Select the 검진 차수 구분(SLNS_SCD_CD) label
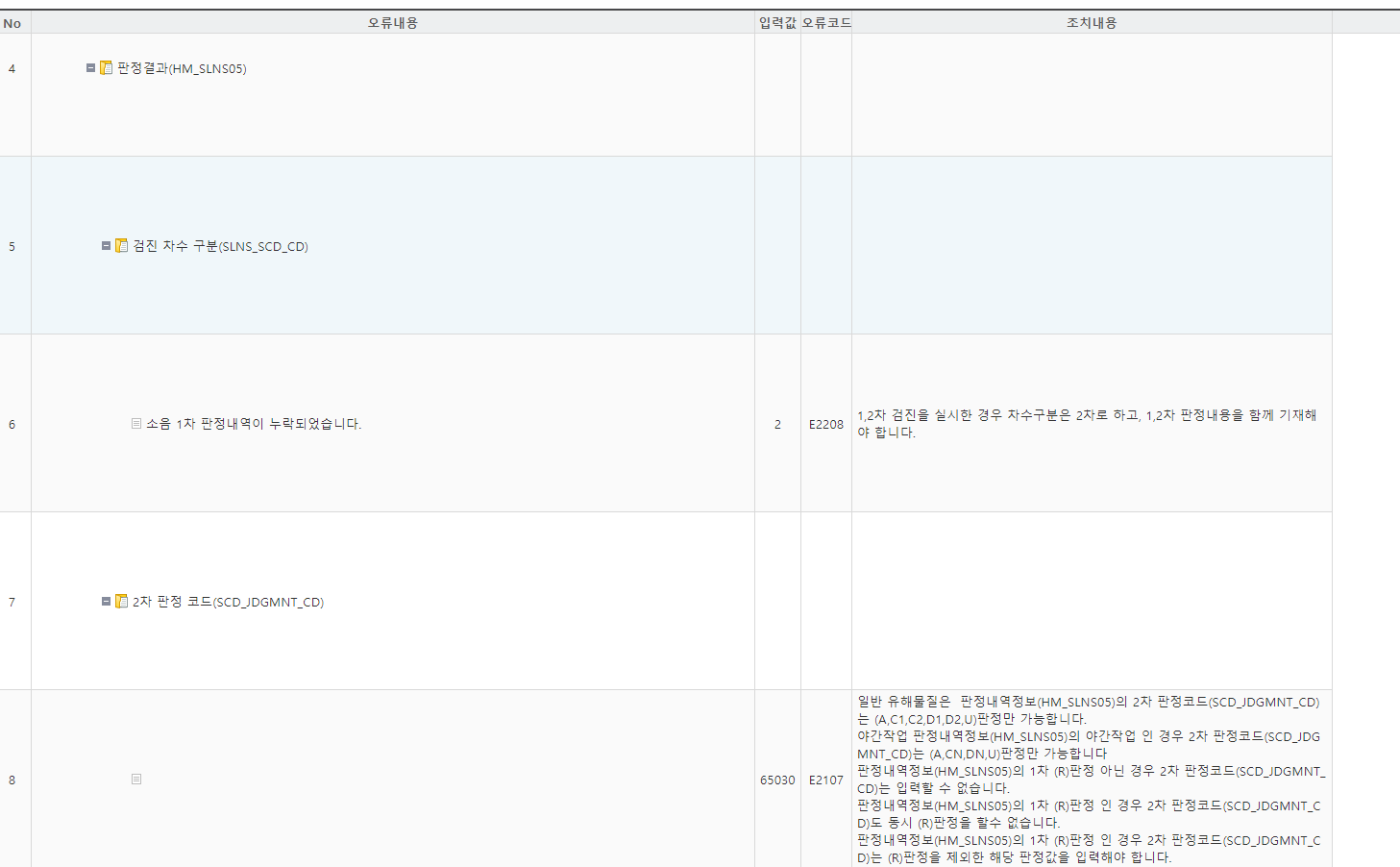1400x867 pixels. [x=220, y=246]
